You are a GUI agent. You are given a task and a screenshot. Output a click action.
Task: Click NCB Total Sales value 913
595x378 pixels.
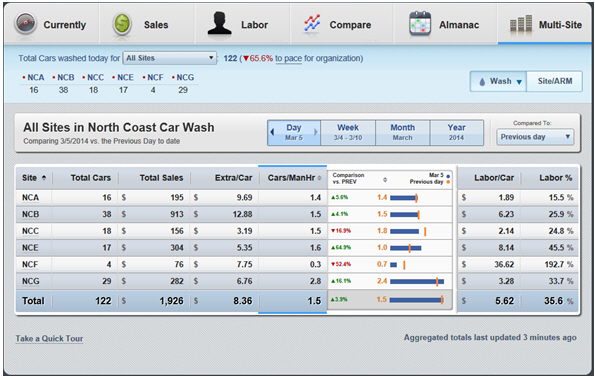tap(176, 214)
